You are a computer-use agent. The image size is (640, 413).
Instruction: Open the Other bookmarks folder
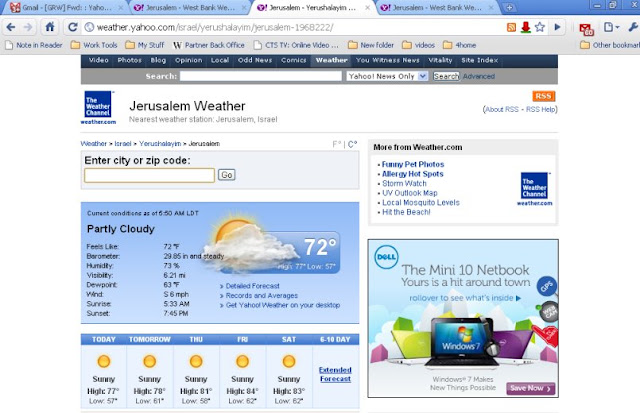pyautogui.click(x=610, y=45)
